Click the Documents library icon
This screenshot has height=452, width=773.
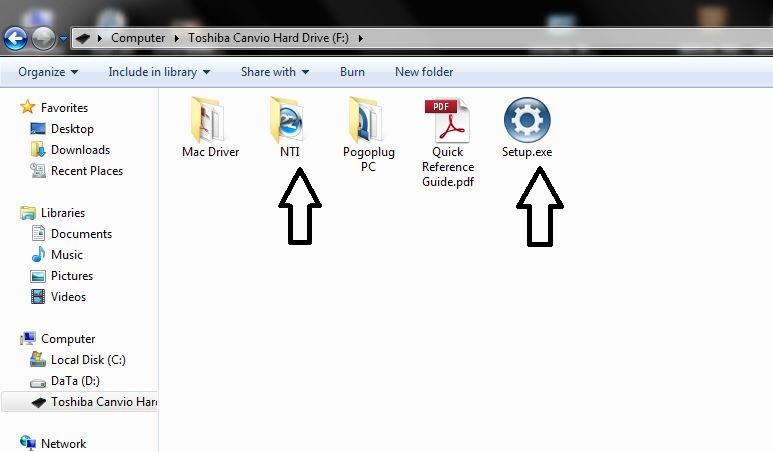point(38,233)
